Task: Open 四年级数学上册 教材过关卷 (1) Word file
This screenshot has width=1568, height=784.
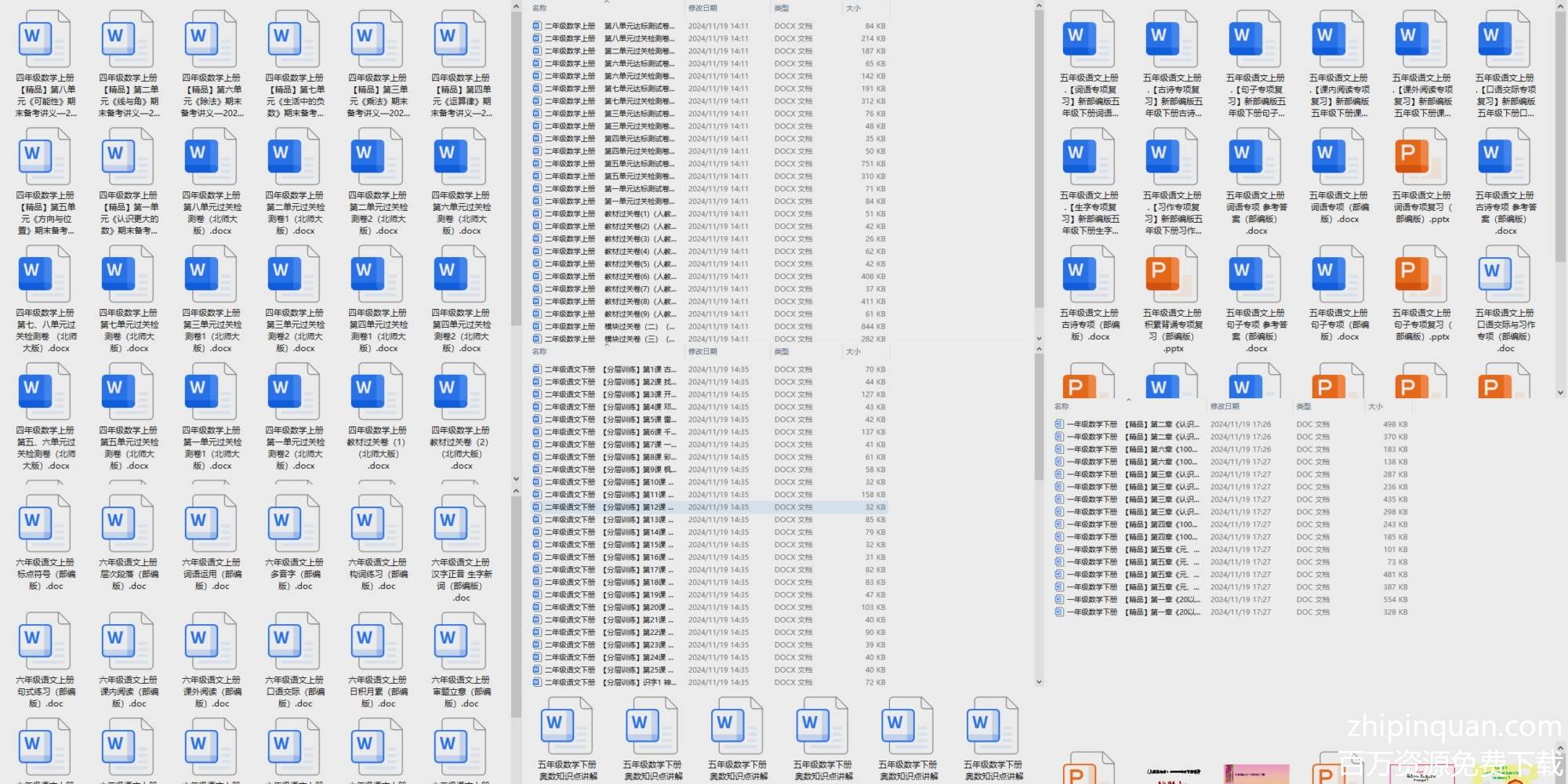Action: click(x=377, y=394)
